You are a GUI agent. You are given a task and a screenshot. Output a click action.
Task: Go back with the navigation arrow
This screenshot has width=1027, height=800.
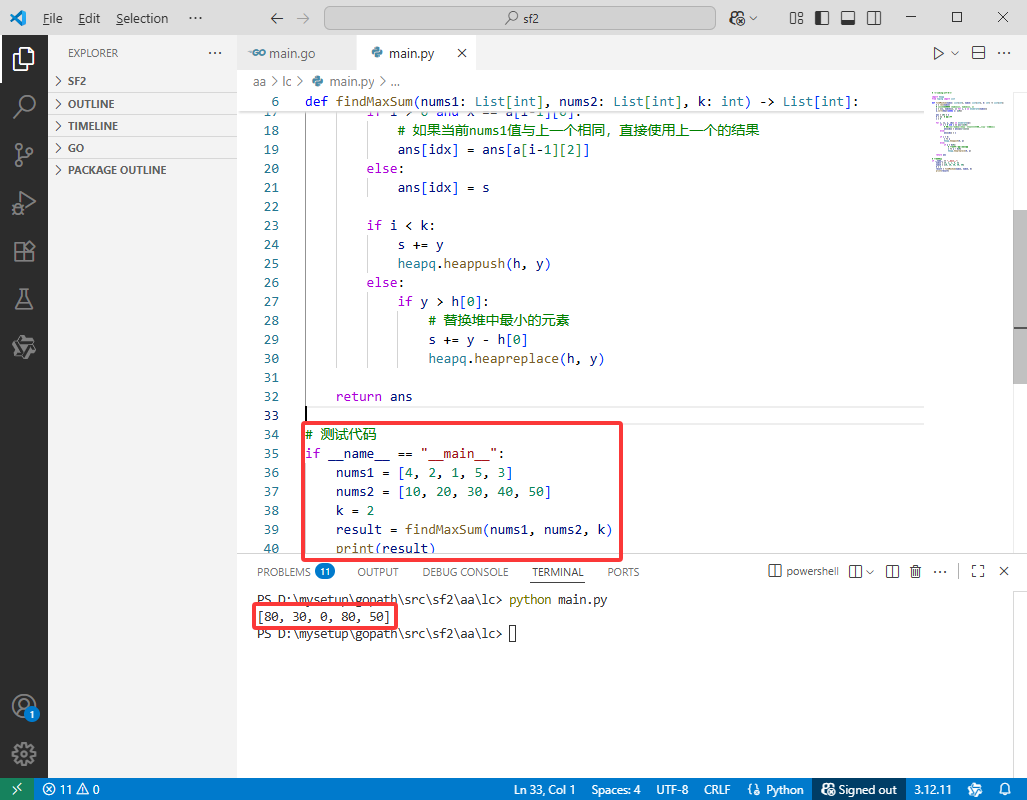click(x=277, y=18)
